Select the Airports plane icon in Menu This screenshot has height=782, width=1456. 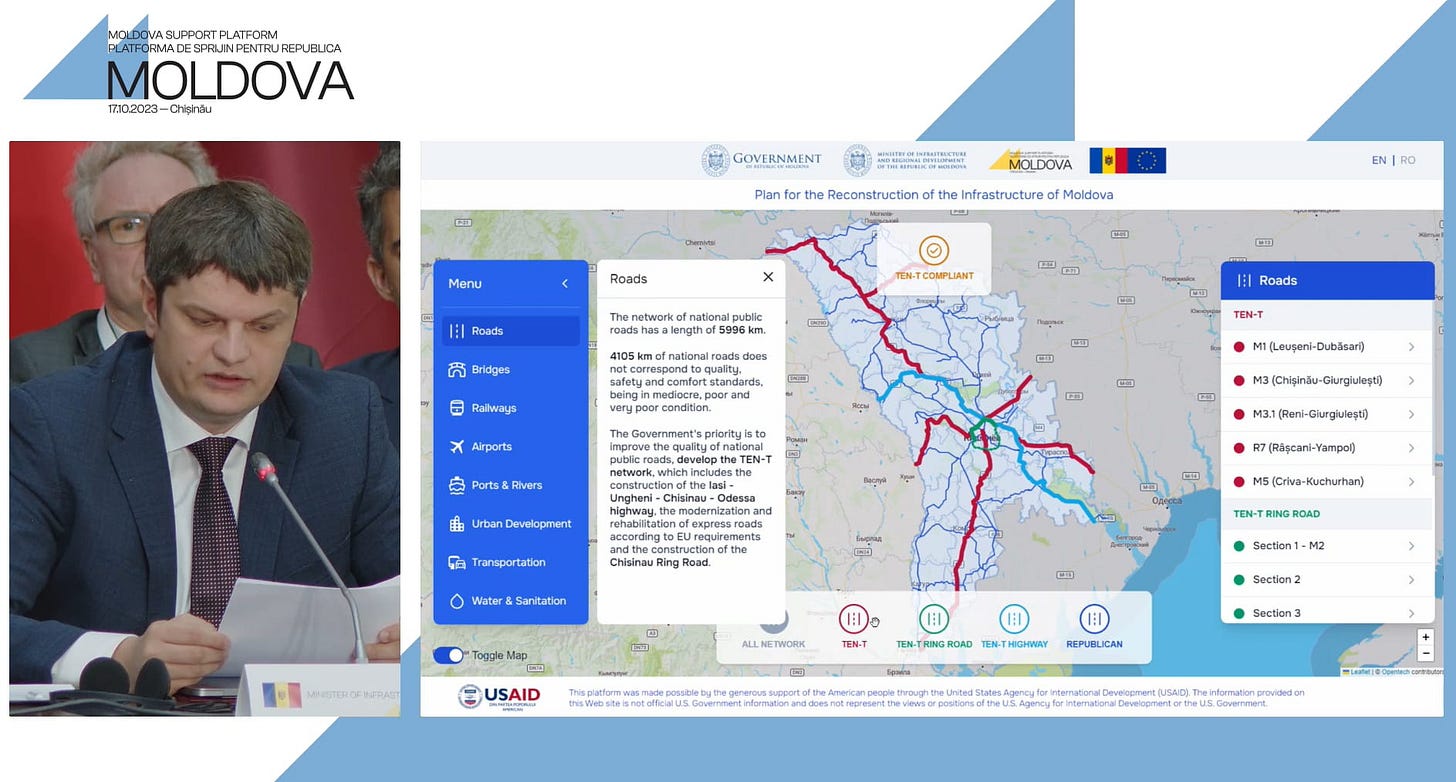tap(457, 447)
